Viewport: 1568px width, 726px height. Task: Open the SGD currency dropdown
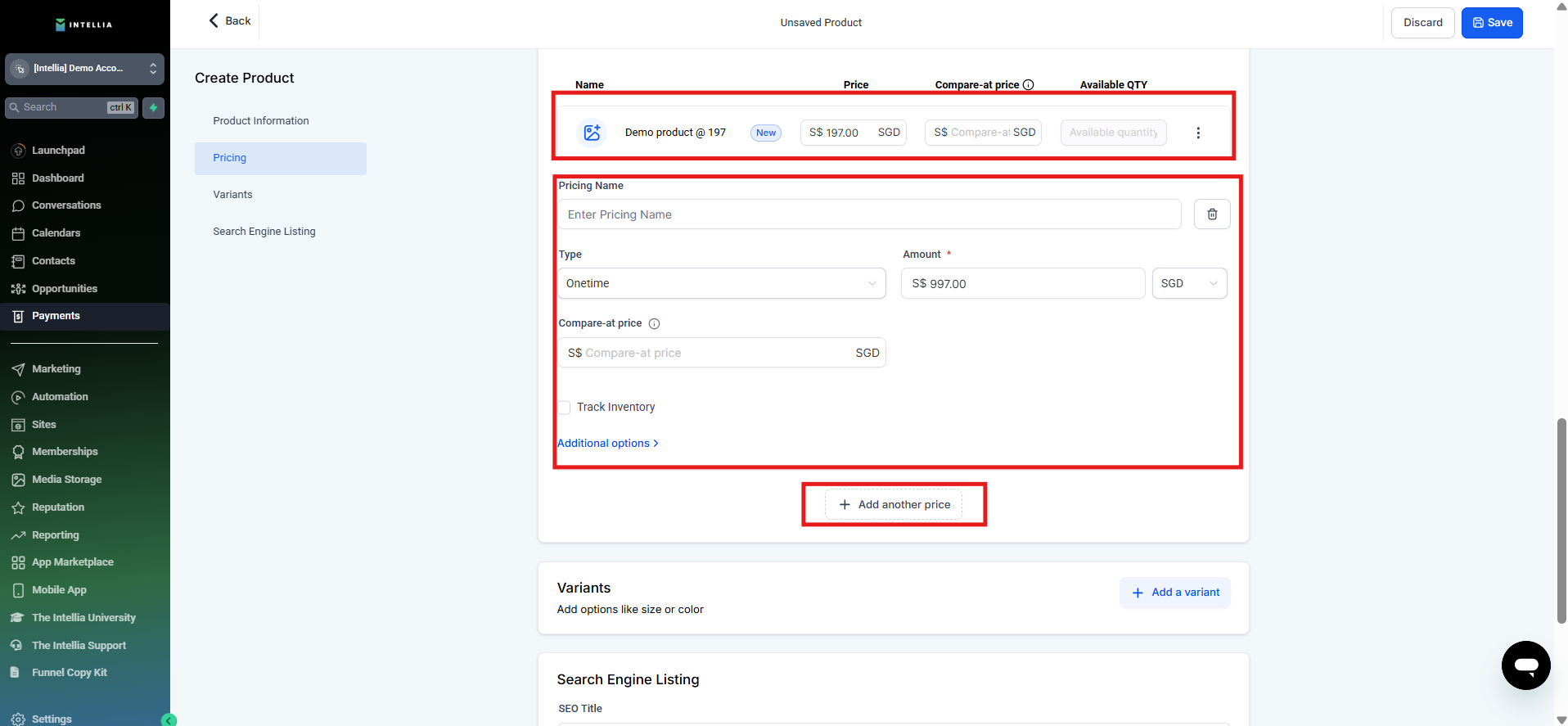(1188, 283)
